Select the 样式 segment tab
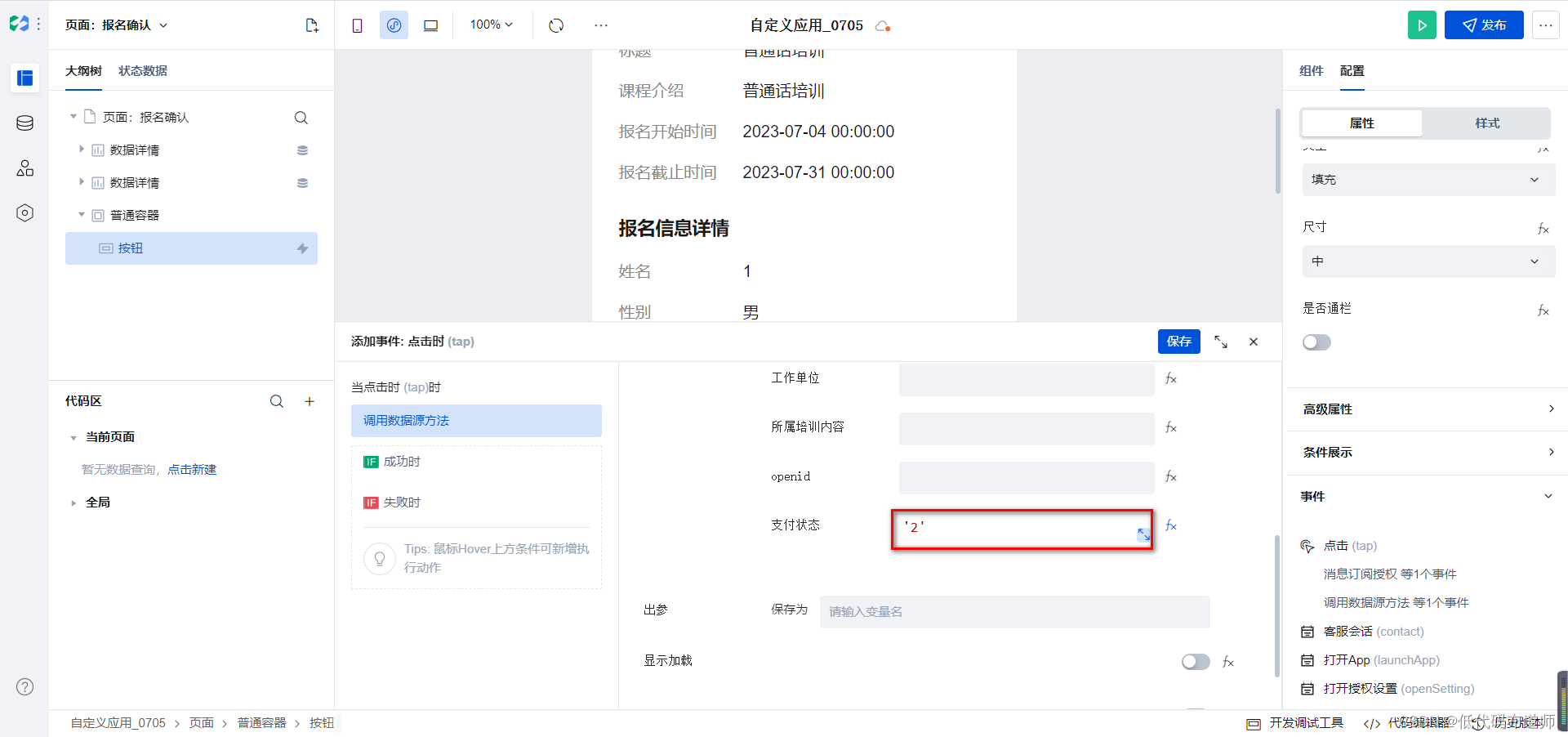 click(1487, 123)
